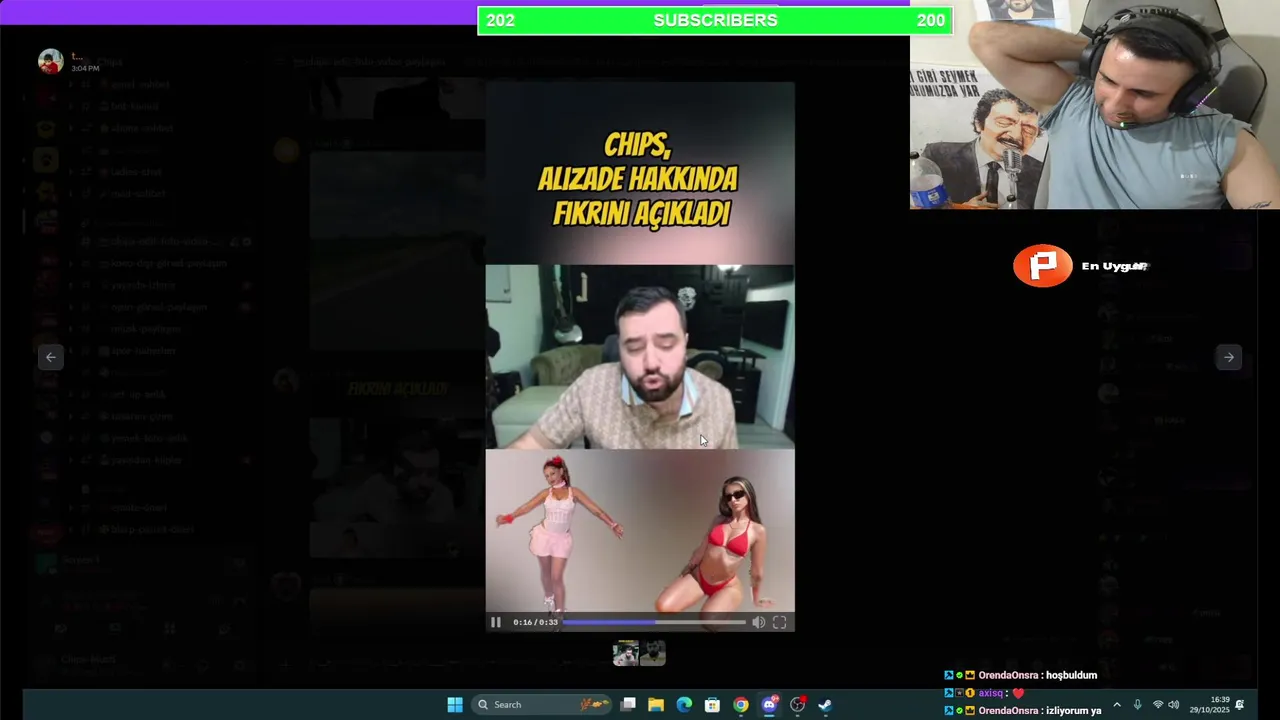The height and width of the screenshot is (720, 1280).
Task: Expand hidden system tray icons chevron
Action: 1117,704
